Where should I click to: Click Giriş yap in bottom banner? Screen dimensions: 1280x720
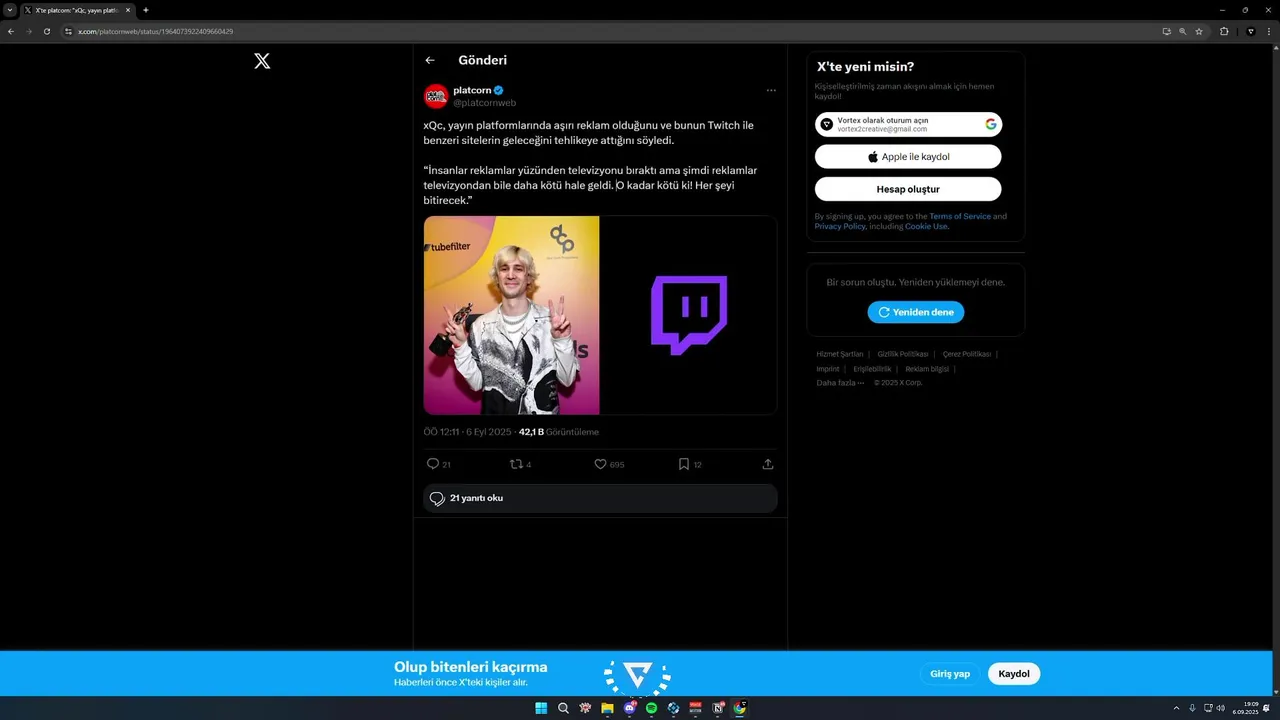tap(950, 674)
